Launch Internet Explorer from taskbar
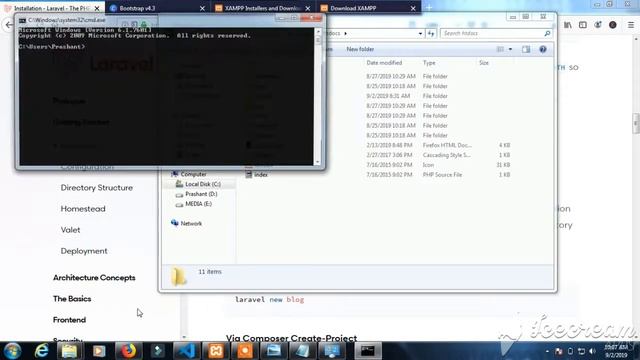 point(41,351)
